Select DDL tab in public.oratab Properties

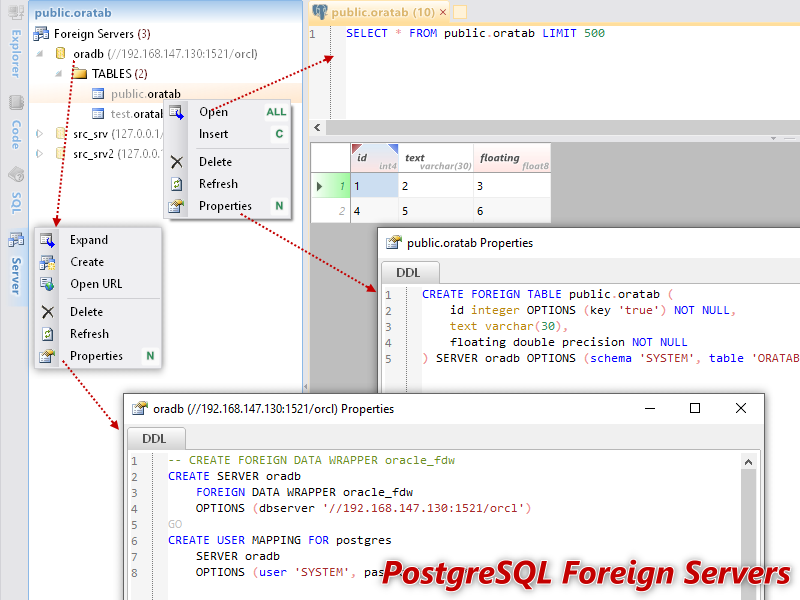pos(409,273)
